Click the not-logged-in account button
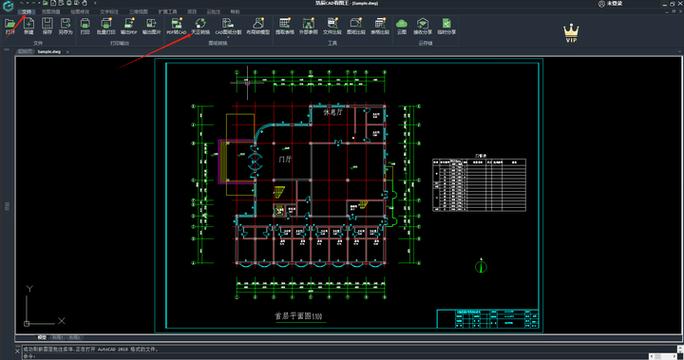The image size is (684, 360). tap(611, 3)
